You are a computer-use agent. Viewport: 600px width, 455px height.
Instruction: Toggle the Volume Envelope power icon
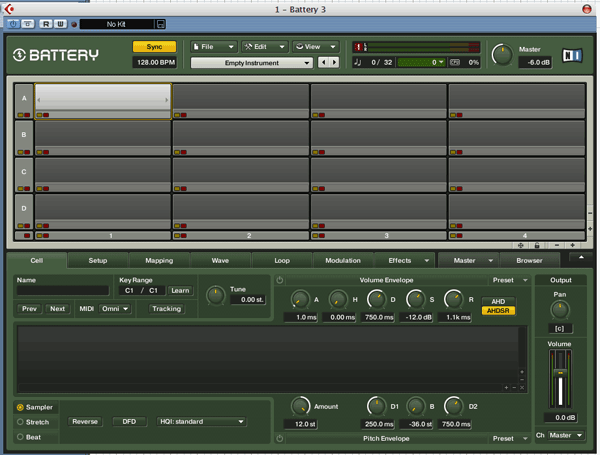(x=279, y=281)
